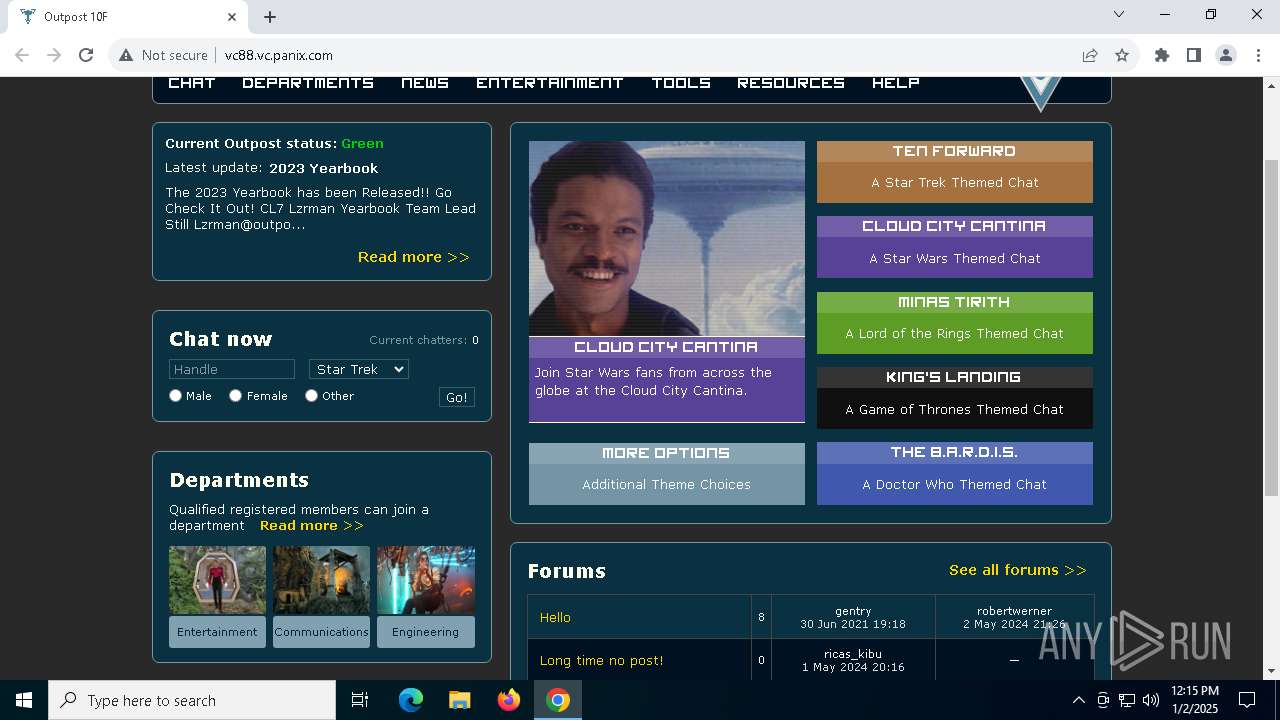1280x720 pixels.
Task: Open King's Landing Game of Thrones chat
Action: click(955, 398)
